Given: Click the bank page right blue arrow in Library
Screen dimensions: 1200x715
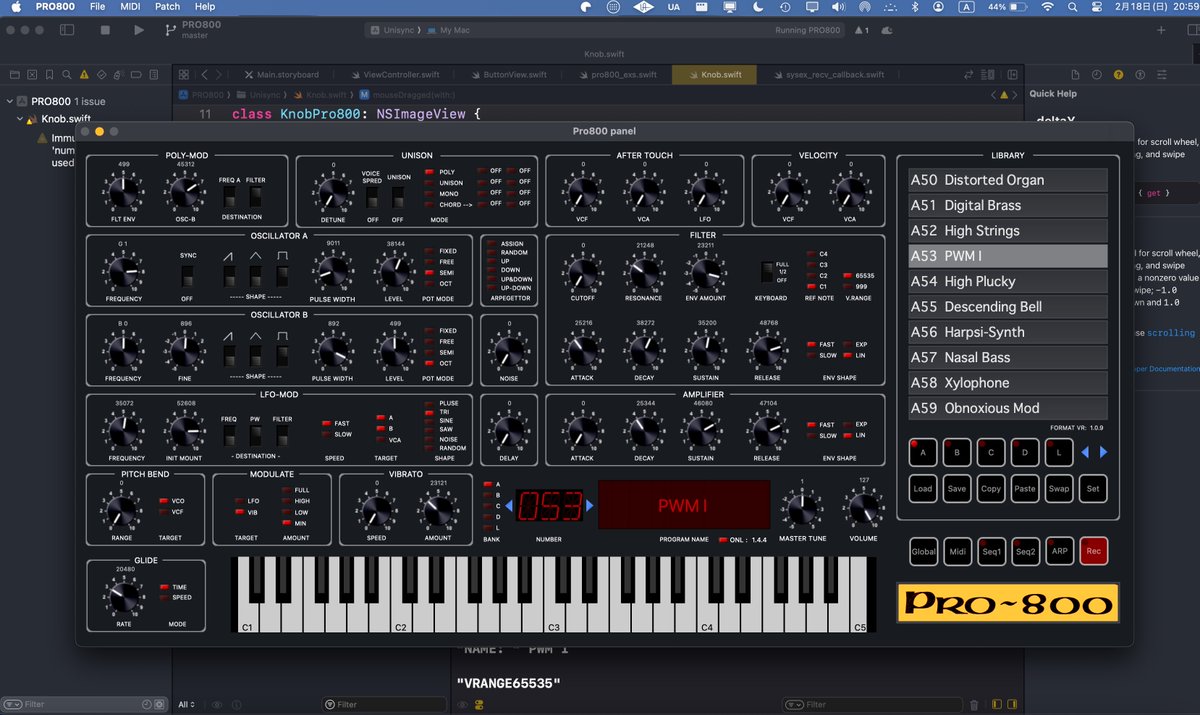Looking at the screenshot, I should pyautogui.click(x=1103, y=452).
